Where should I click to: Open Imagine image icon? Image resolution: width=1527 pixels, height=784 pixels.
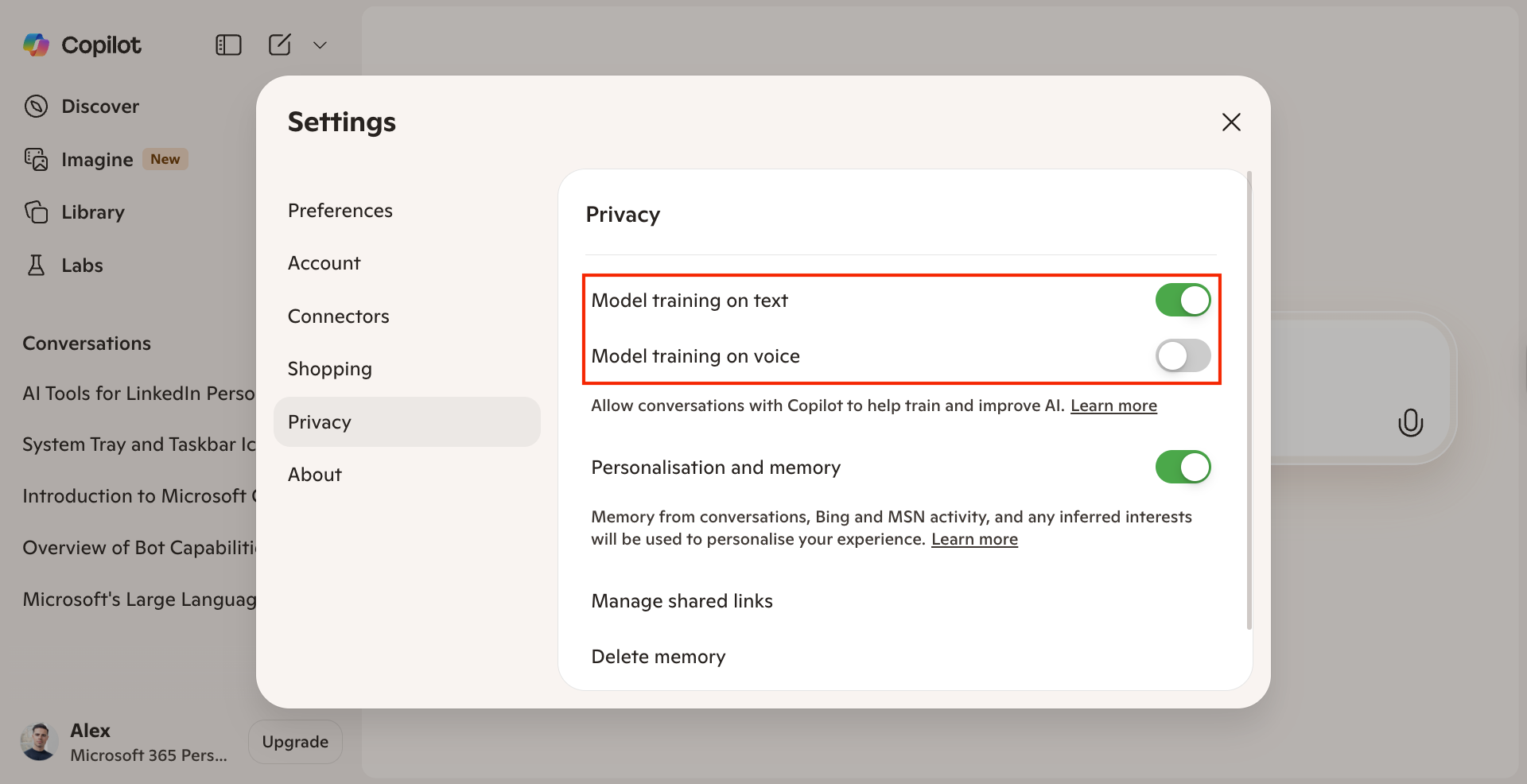tap(36, 159)
